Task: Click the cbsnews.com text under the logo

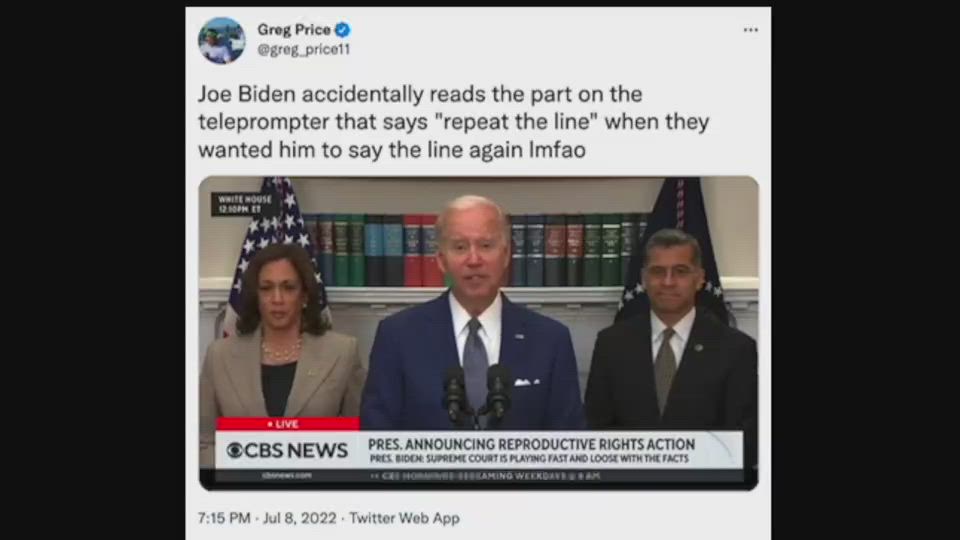Action: (287, 476)
